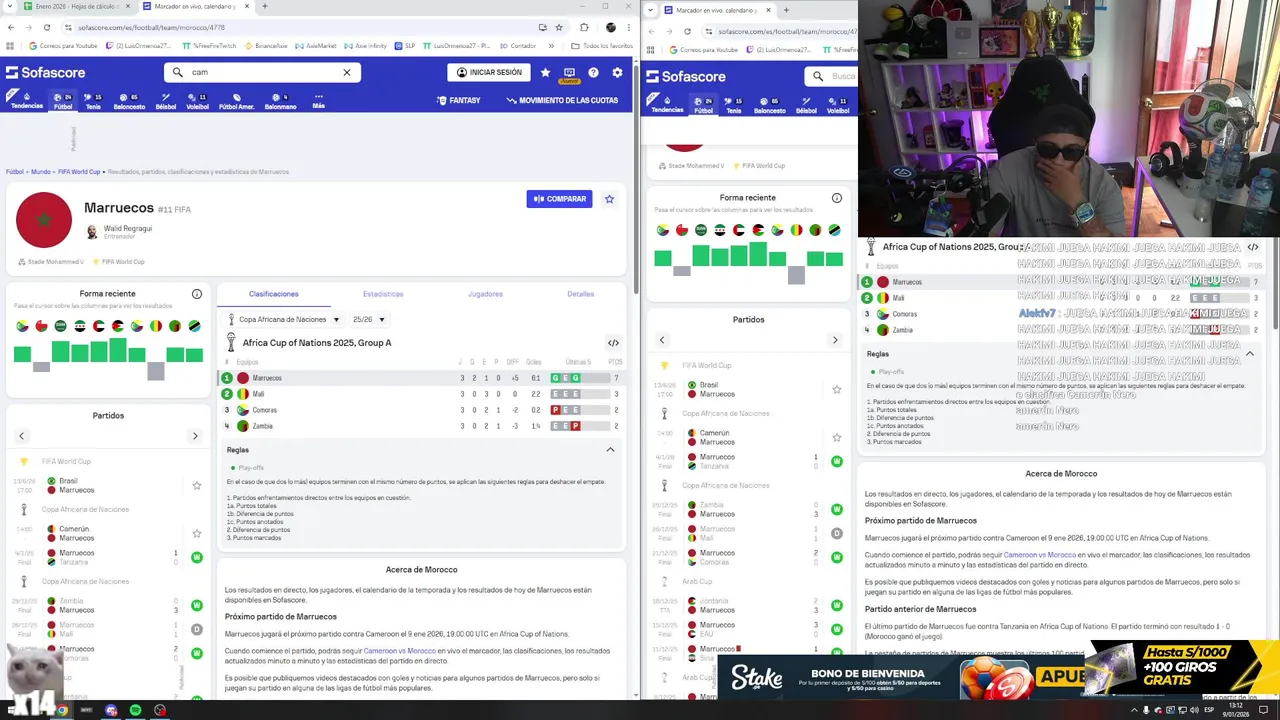Select Fútbol Amer. sport category
Screen dimensions: 1280x720
[236, 101]
